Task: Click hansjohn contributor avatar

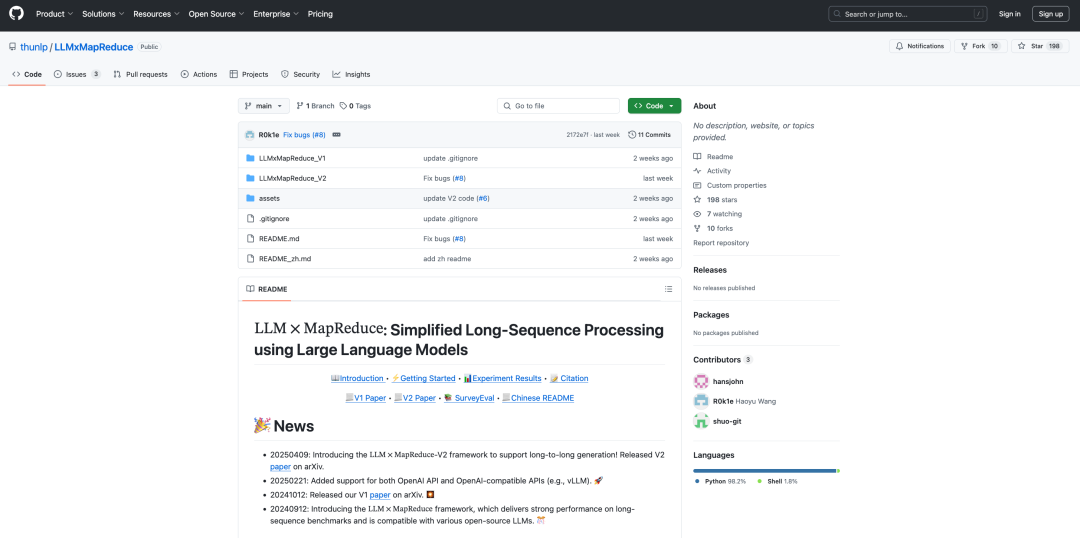Action: pyautogui.click(x=700, y=381)
